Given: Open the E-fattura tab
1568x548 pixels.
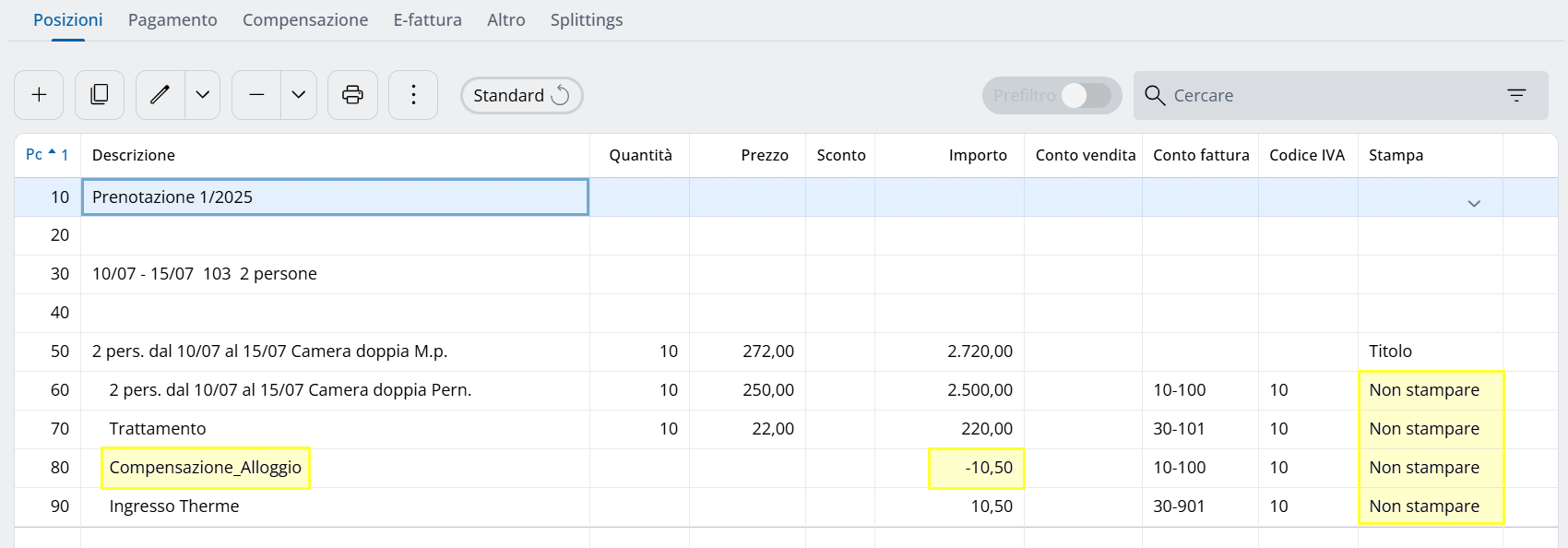Looking at the screenshot, I should click(427, 19).
